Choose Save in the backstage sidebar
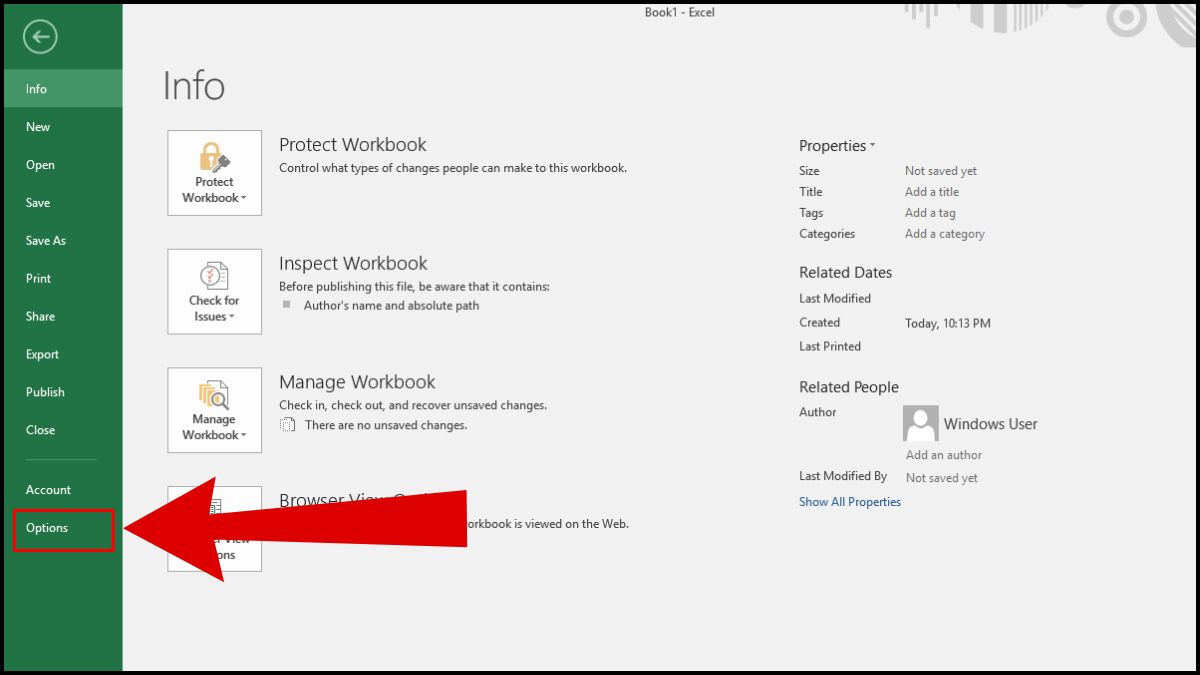This screenshot has height=675, width=1200. point(63,203)
